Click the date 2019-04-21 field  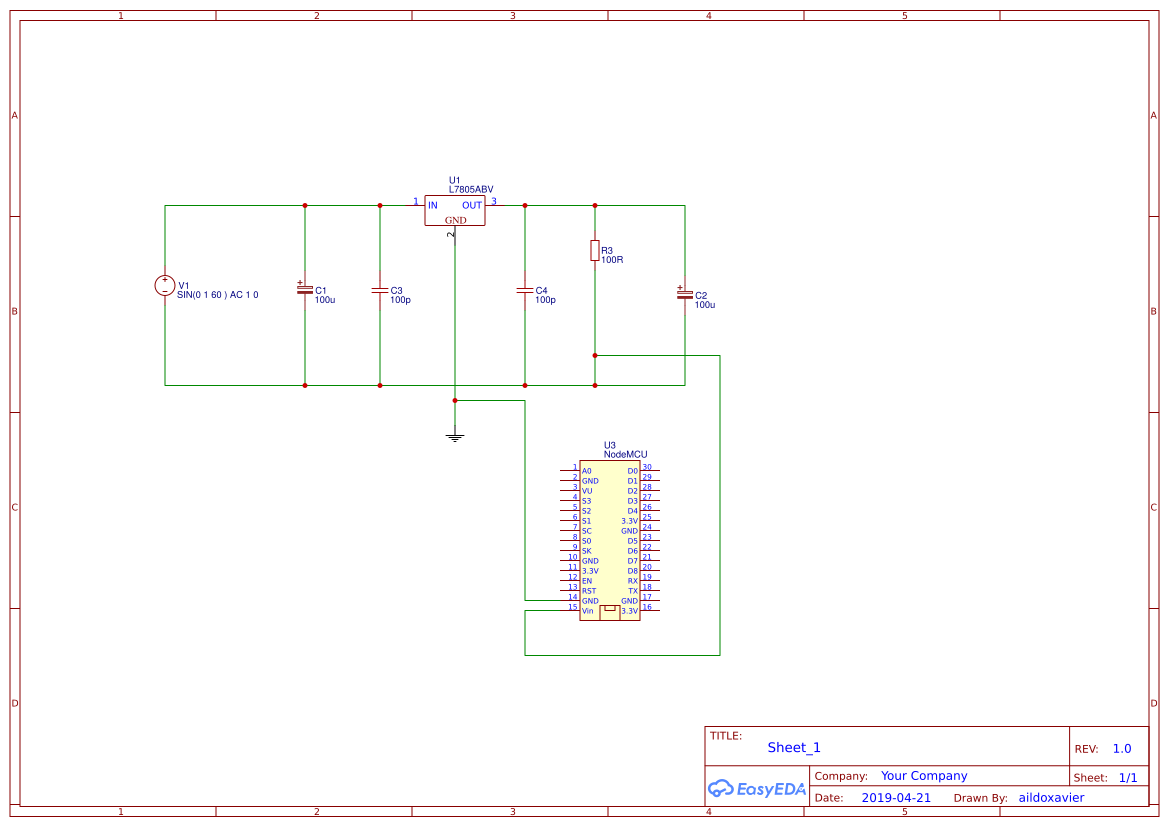897,797
